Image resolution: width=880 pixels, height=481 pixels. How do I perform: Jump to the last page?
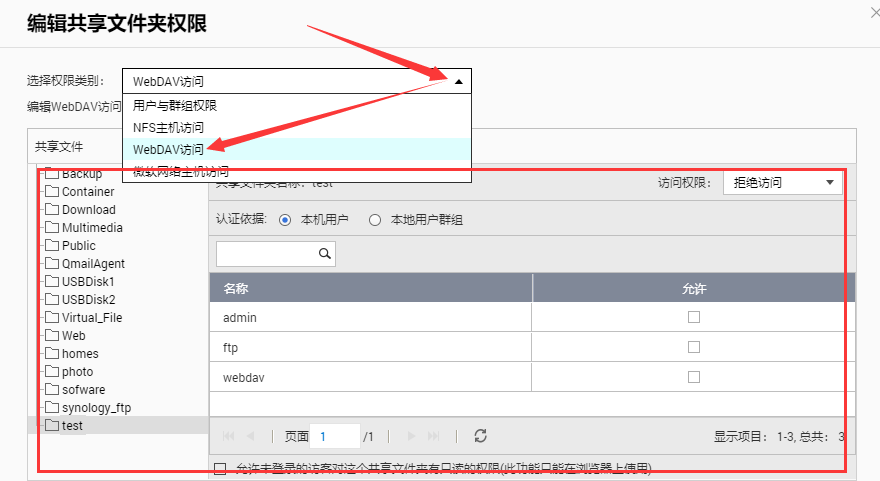click(433, 436)
